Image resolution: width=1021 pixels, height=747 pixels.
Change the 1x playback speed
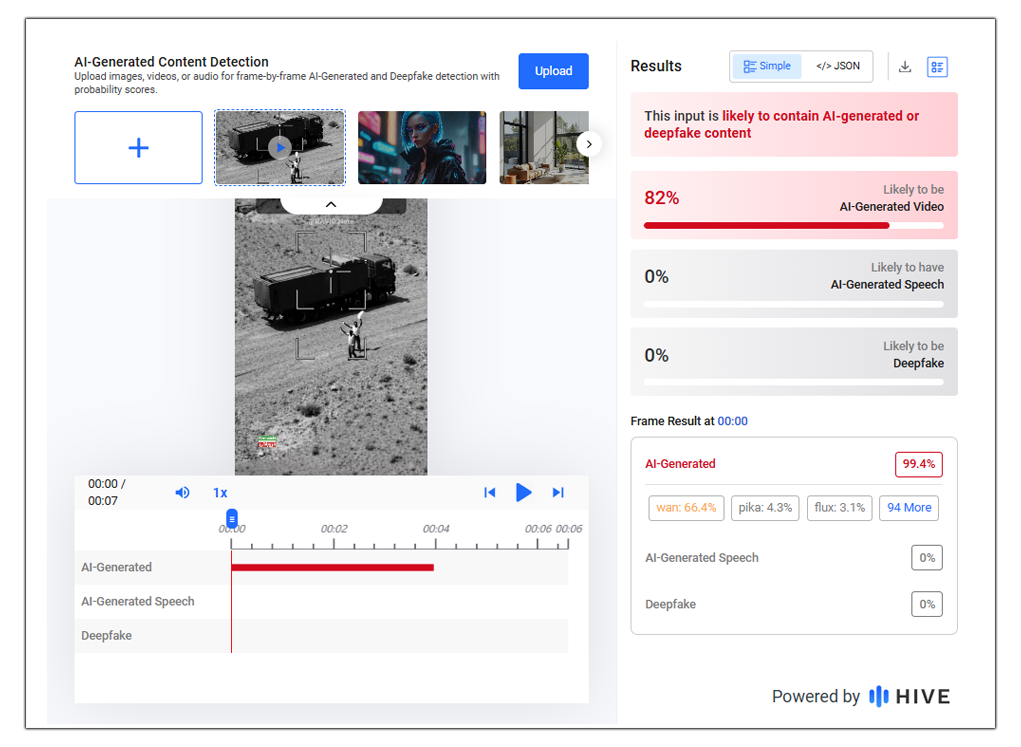[220, 492]
